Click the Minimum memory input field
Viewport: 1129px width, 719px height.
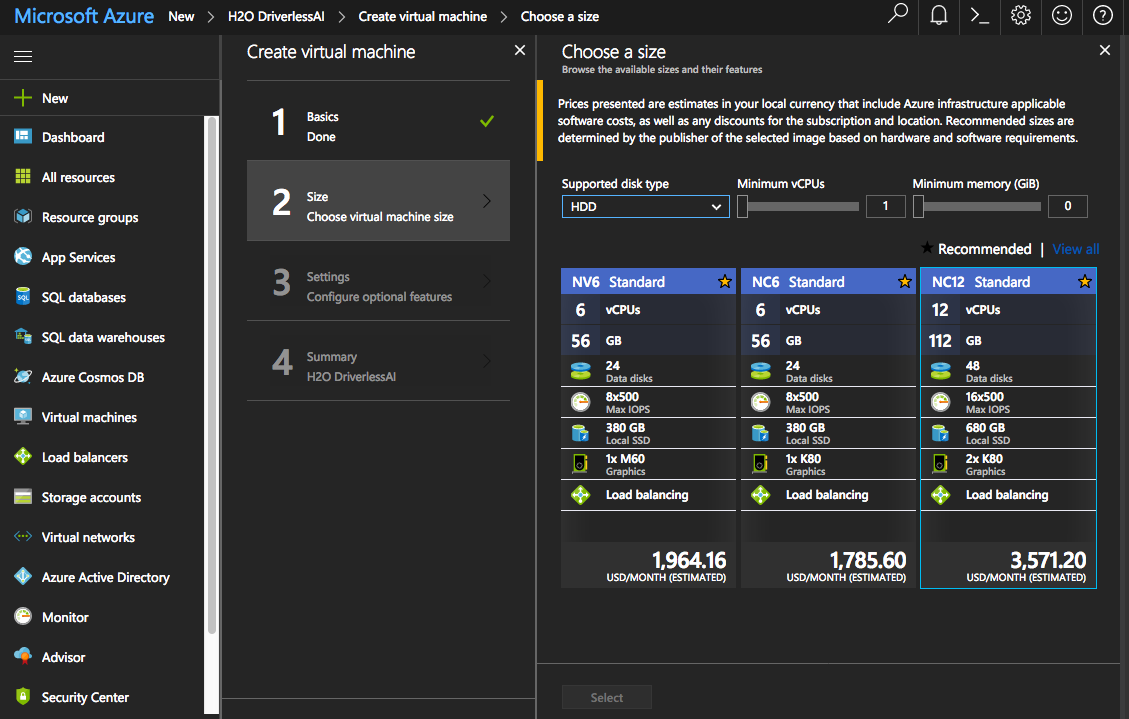(x=1067, y=206)
